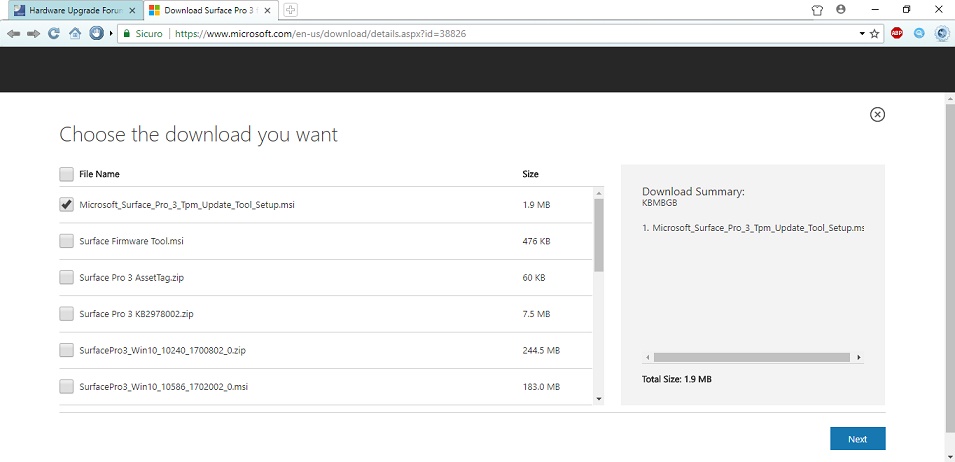Click the page scrollbar up arrow

click(x=950, y=98)
